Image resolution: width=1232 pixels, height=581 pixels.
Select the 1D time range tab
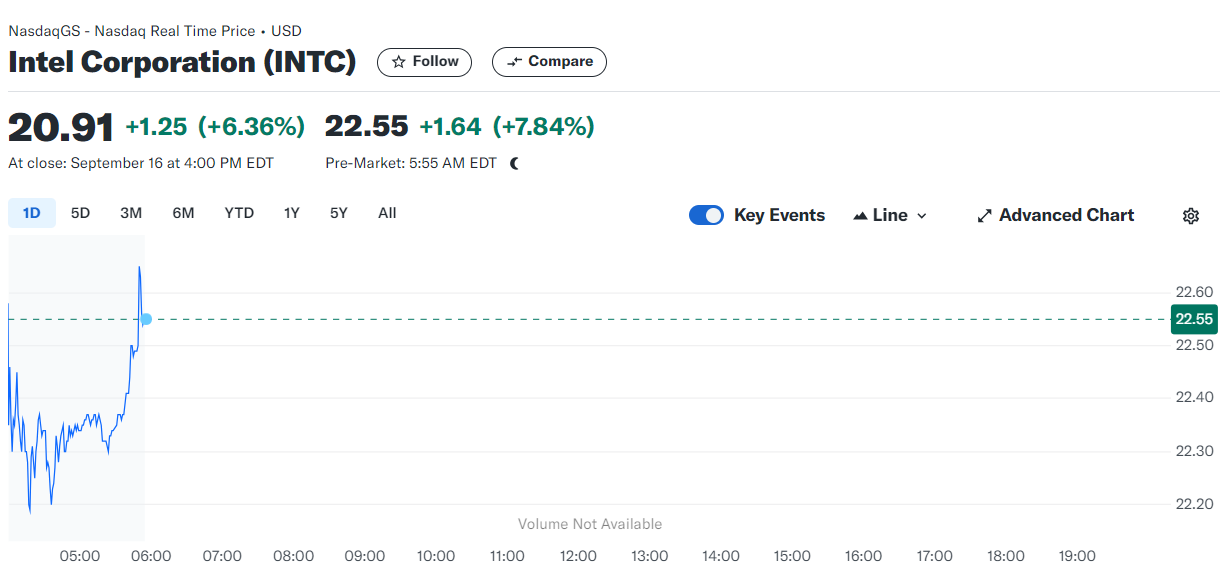click(31, 213)
